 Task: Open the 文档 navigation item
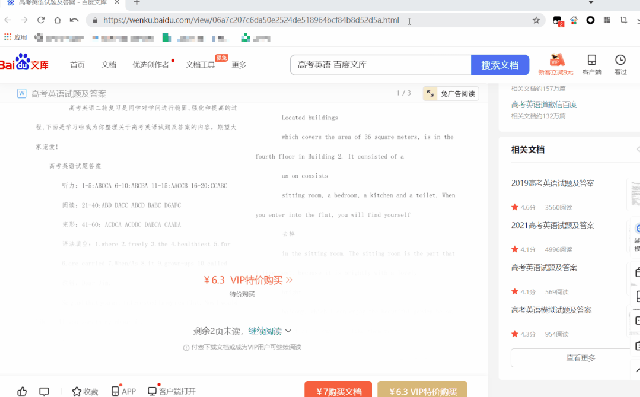(x=109, y=64)
